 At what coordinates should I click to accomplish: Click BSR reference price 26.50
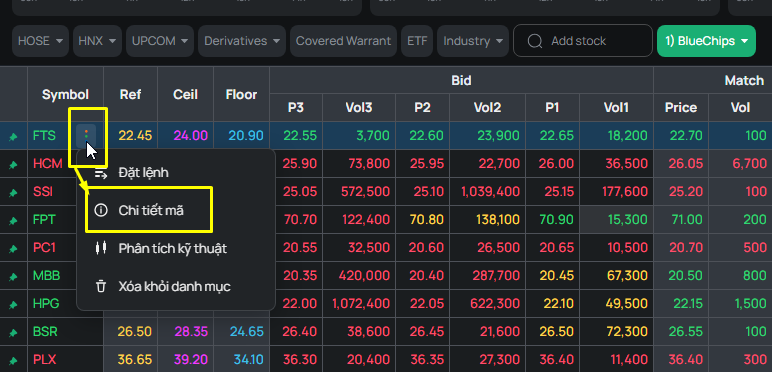point(135,332)
